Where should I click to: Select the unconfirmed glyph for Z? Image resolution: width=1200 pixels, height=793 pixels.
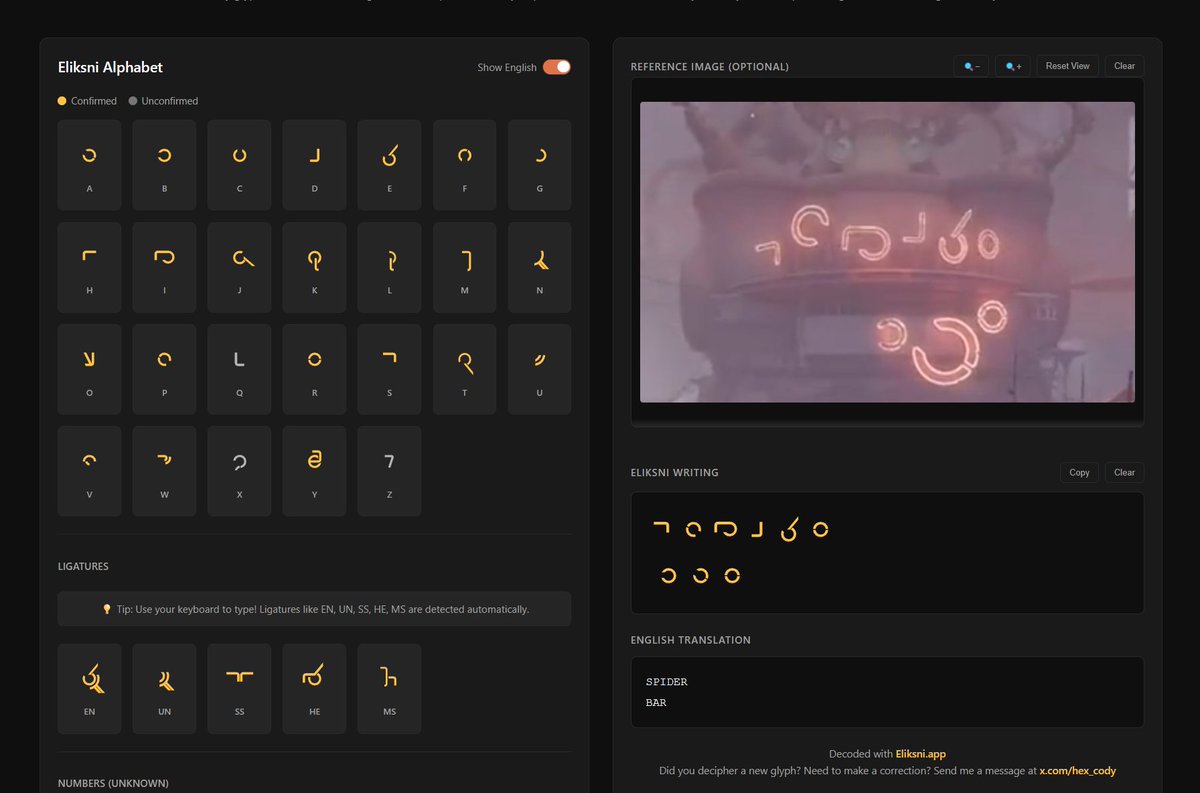389,471
